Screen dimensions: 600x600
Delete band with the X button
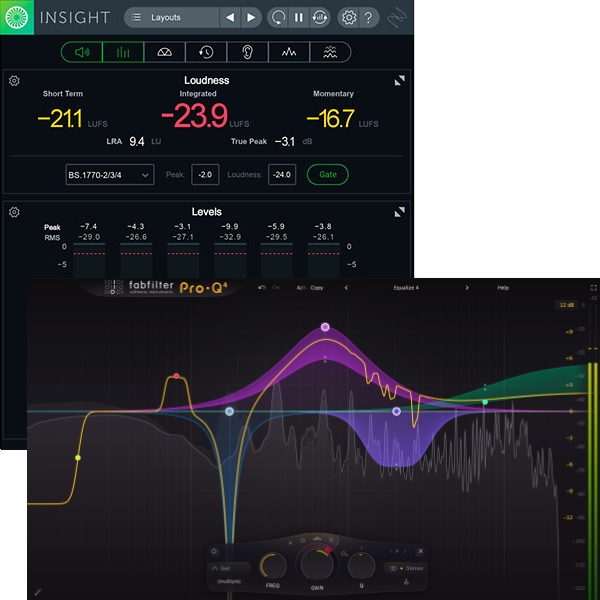[421, 551]
